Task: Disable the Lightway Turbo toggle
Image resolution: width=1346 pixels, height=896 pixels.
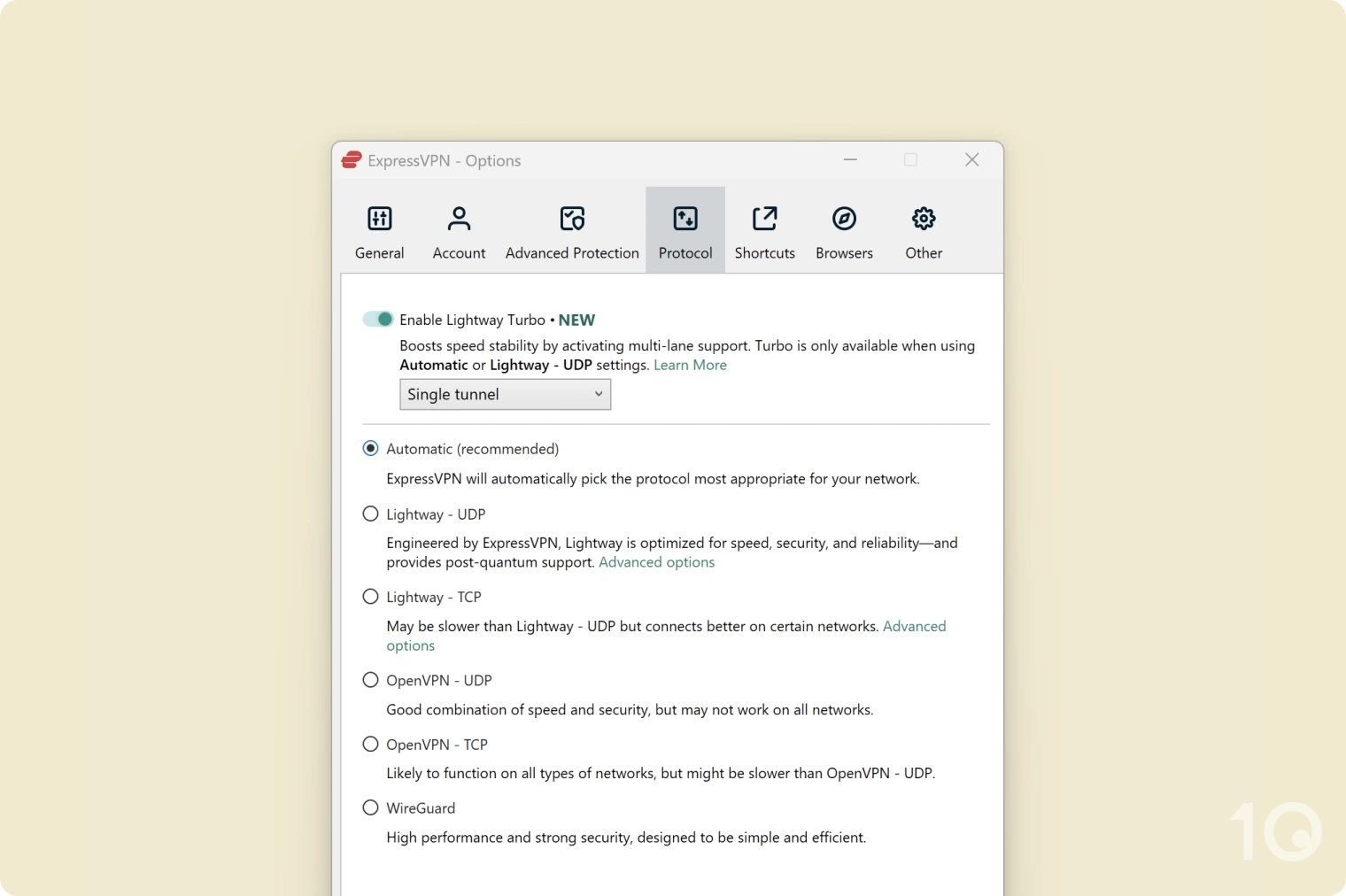Action: (x=378, y=320)
